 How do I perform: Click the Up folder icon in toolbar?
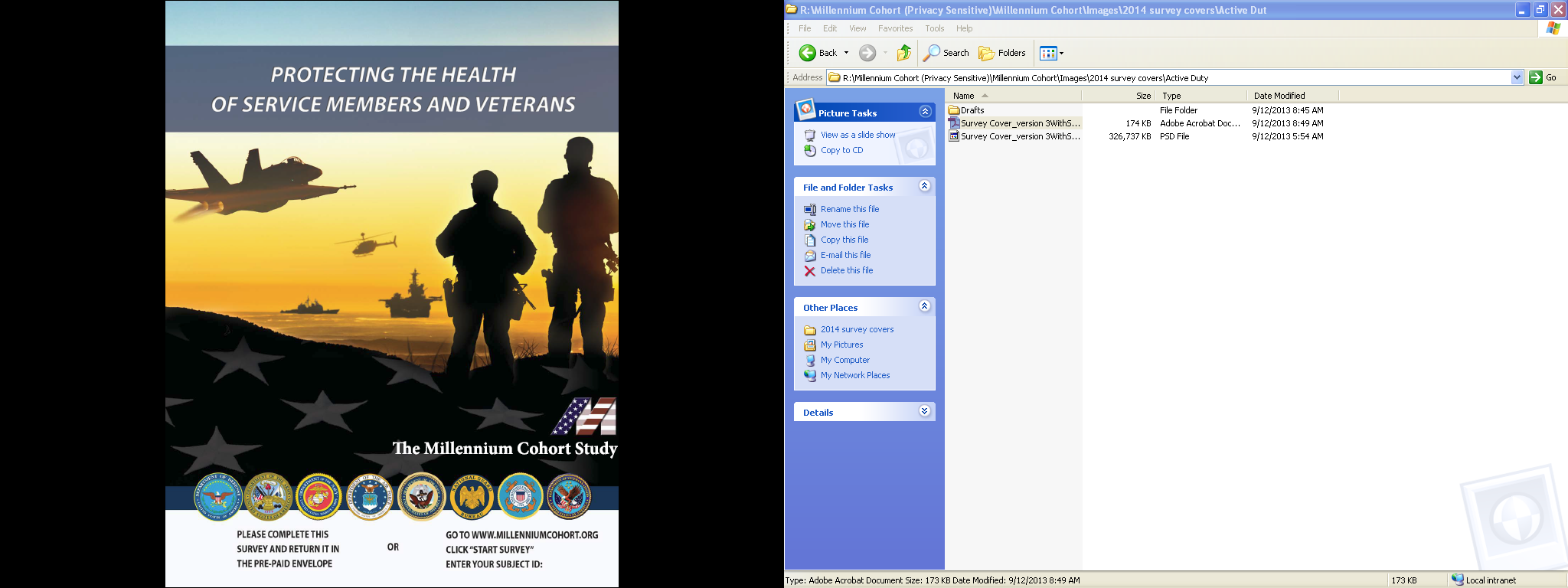(x=904, y=53)
